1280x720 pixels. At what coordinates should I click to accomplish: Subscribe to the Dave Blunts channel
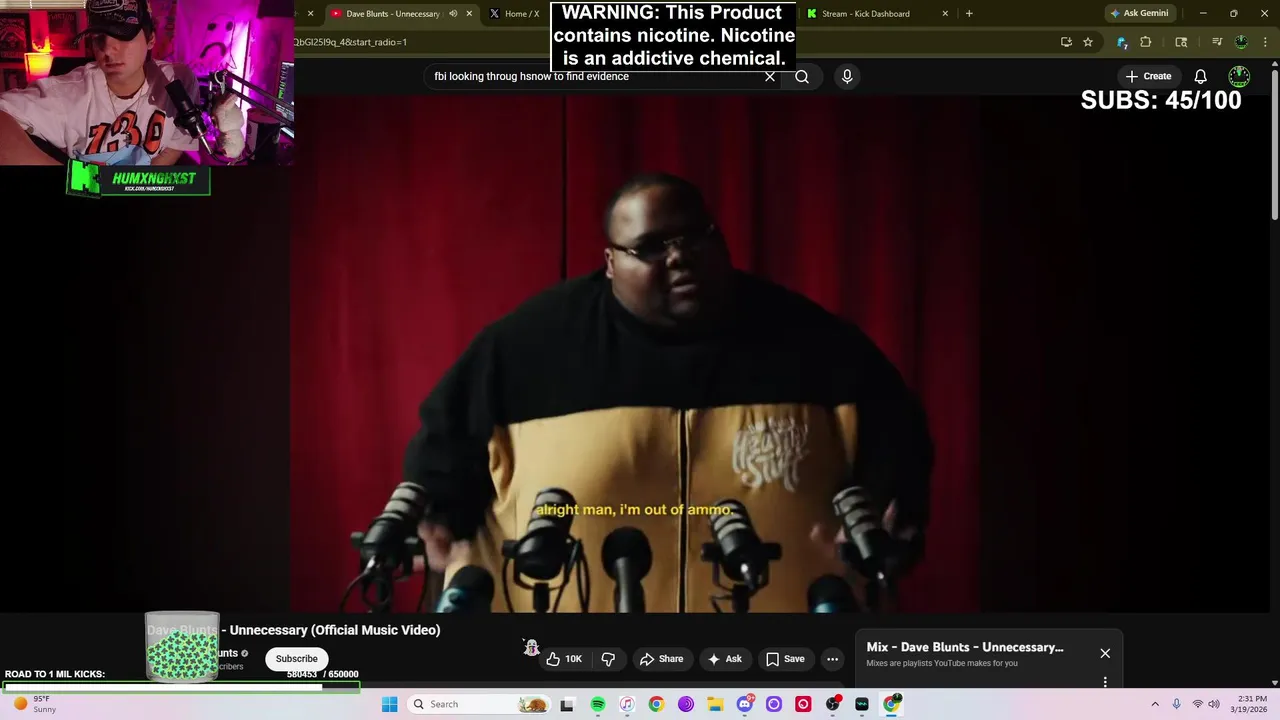point(297,659)
